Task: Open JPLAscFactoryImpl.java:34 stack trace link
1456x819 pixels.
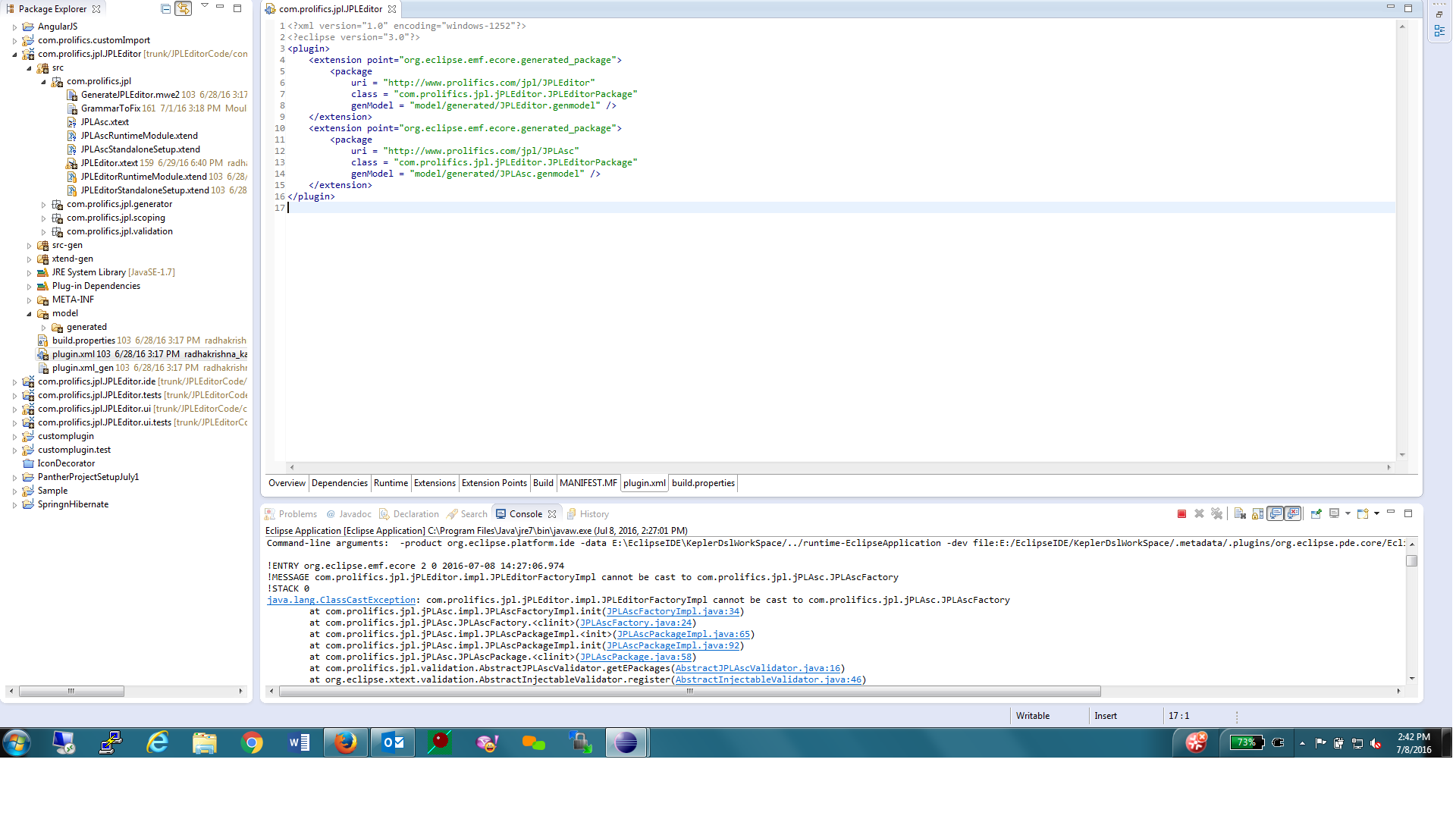Action: (673, 611)
